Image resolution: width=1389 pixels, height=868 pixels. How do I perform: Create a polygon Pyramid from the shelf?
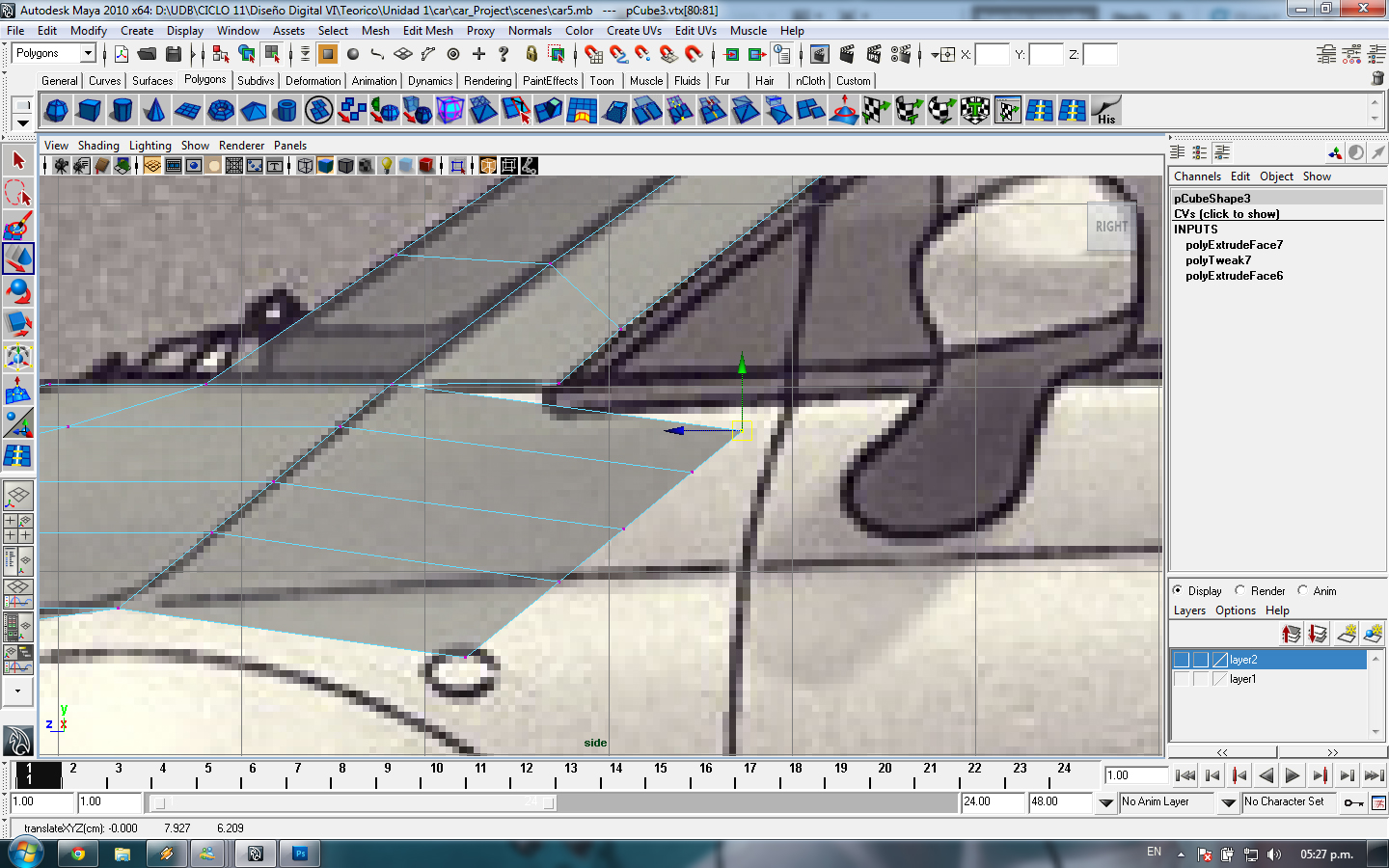(254, 111)
